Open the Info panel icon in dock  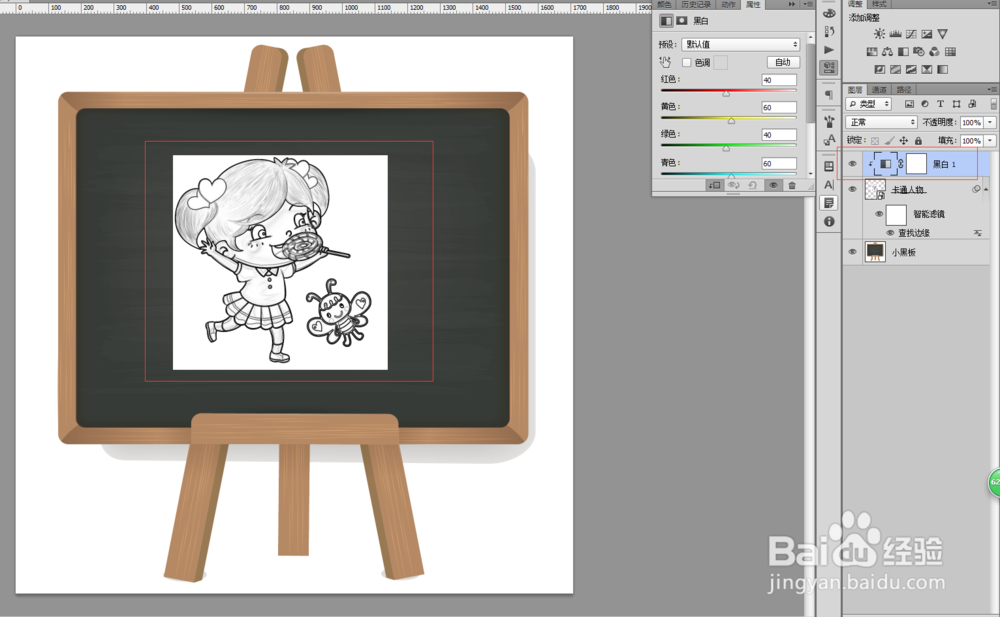click(829, 221)
